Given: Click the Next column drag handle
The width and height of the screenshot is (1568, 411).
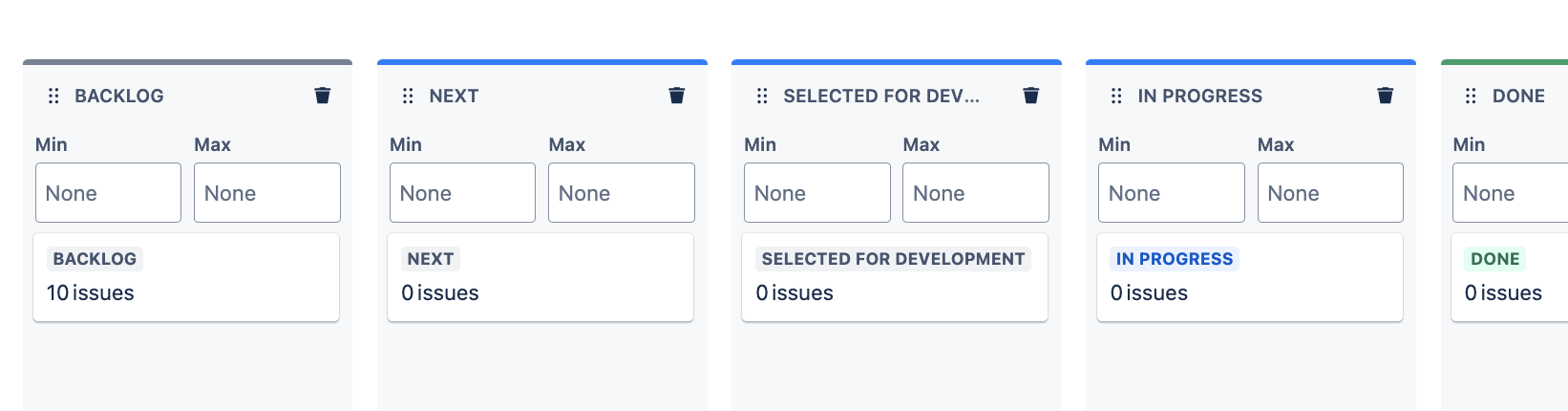Looking at the screenshot, I should pyautogui.click(x=408, y=96).
